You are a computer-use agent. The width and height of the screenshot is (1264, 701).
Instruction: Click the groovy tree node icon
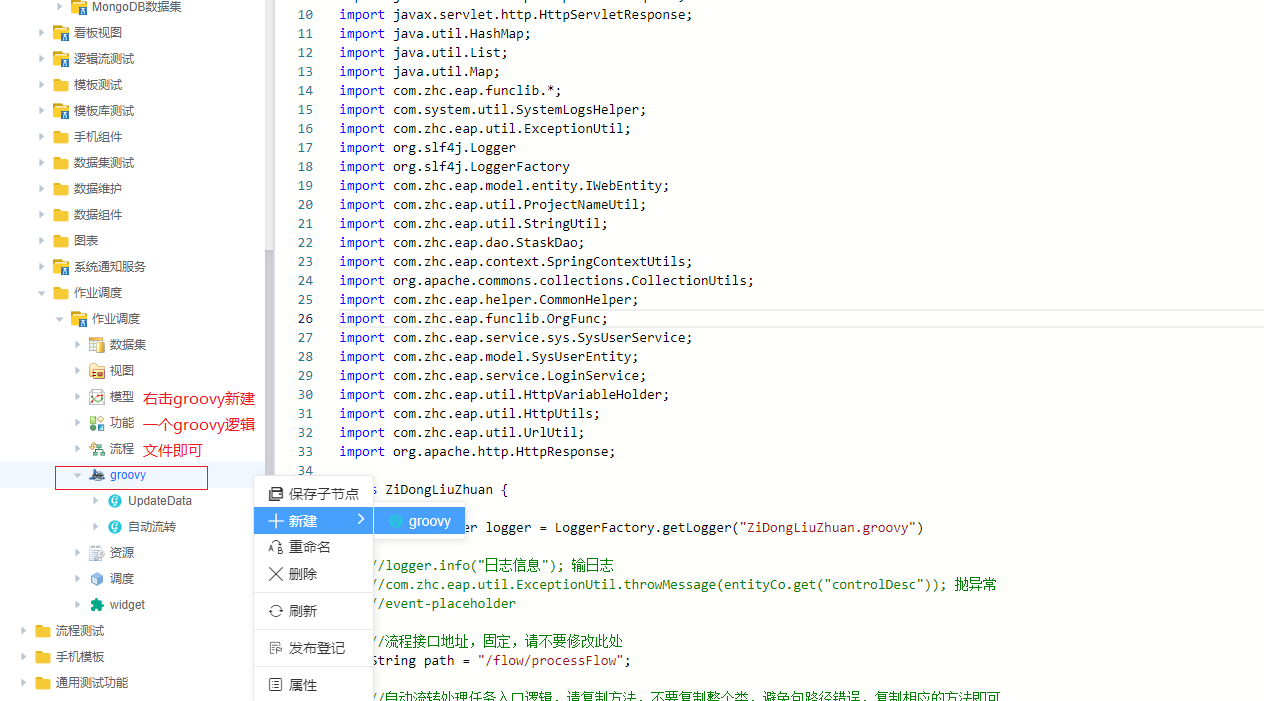click(x=97, y=475)
